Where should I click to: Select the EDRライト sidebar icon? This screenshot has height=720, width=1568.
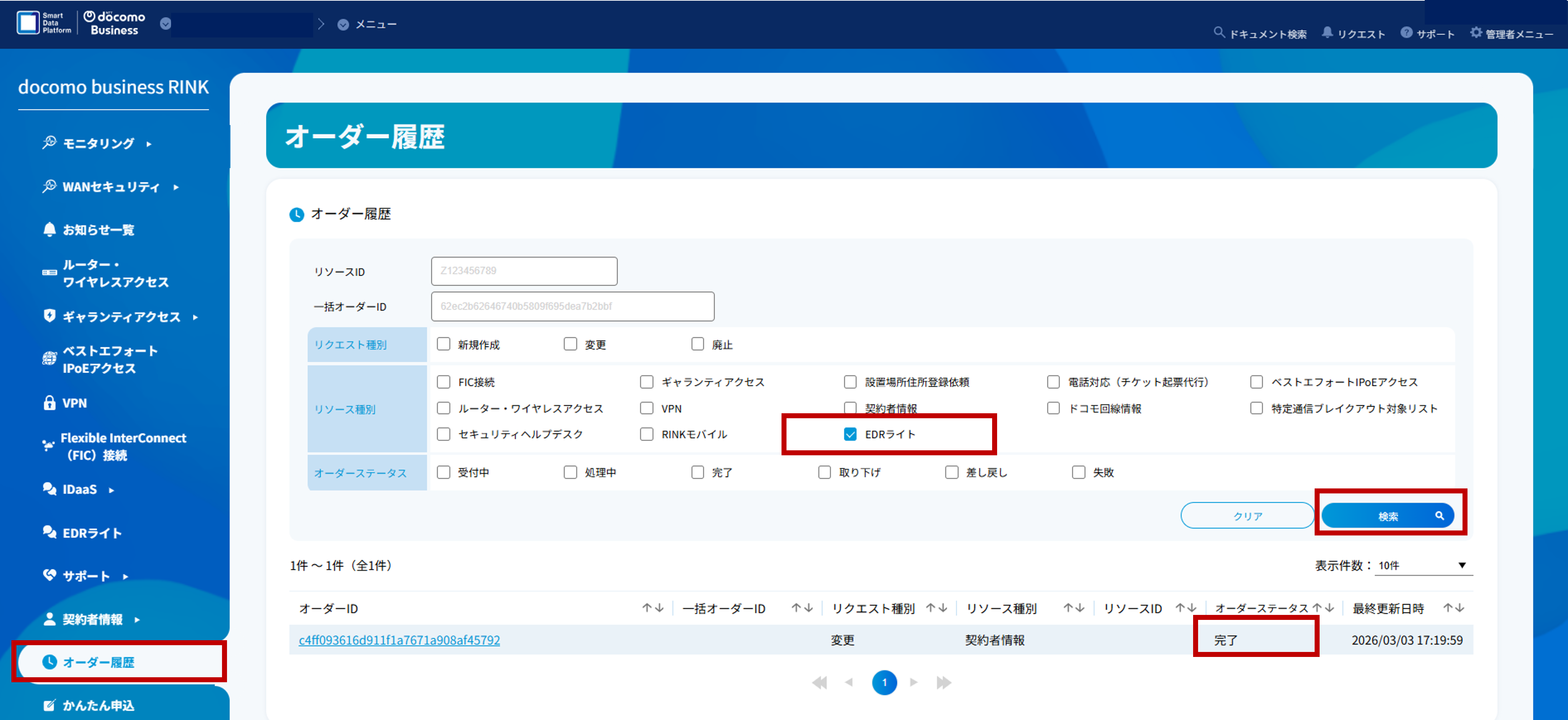tap(49, 532)
